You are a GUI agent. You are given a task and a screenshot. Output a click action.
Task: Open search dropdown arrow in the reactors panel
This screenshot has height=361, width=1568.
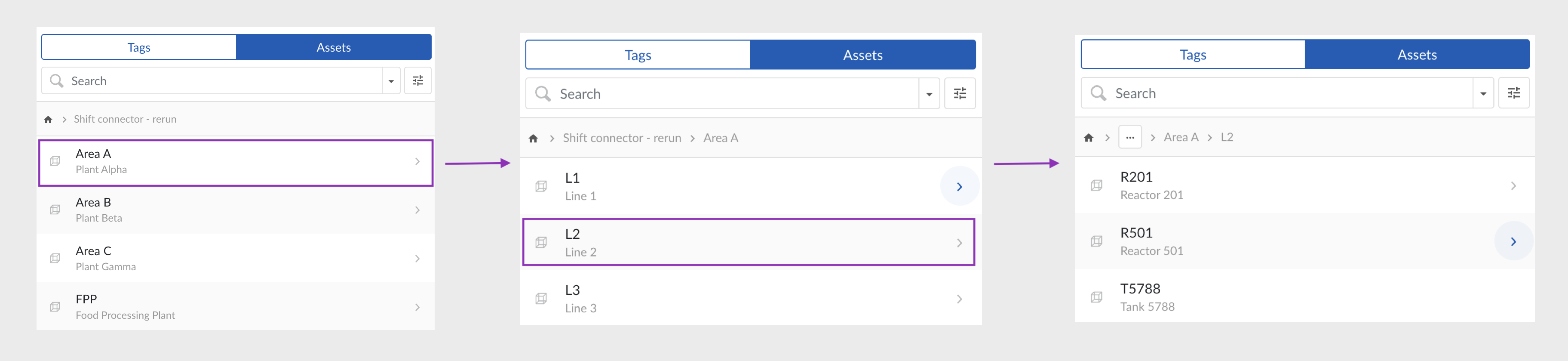coord(1483,94)
